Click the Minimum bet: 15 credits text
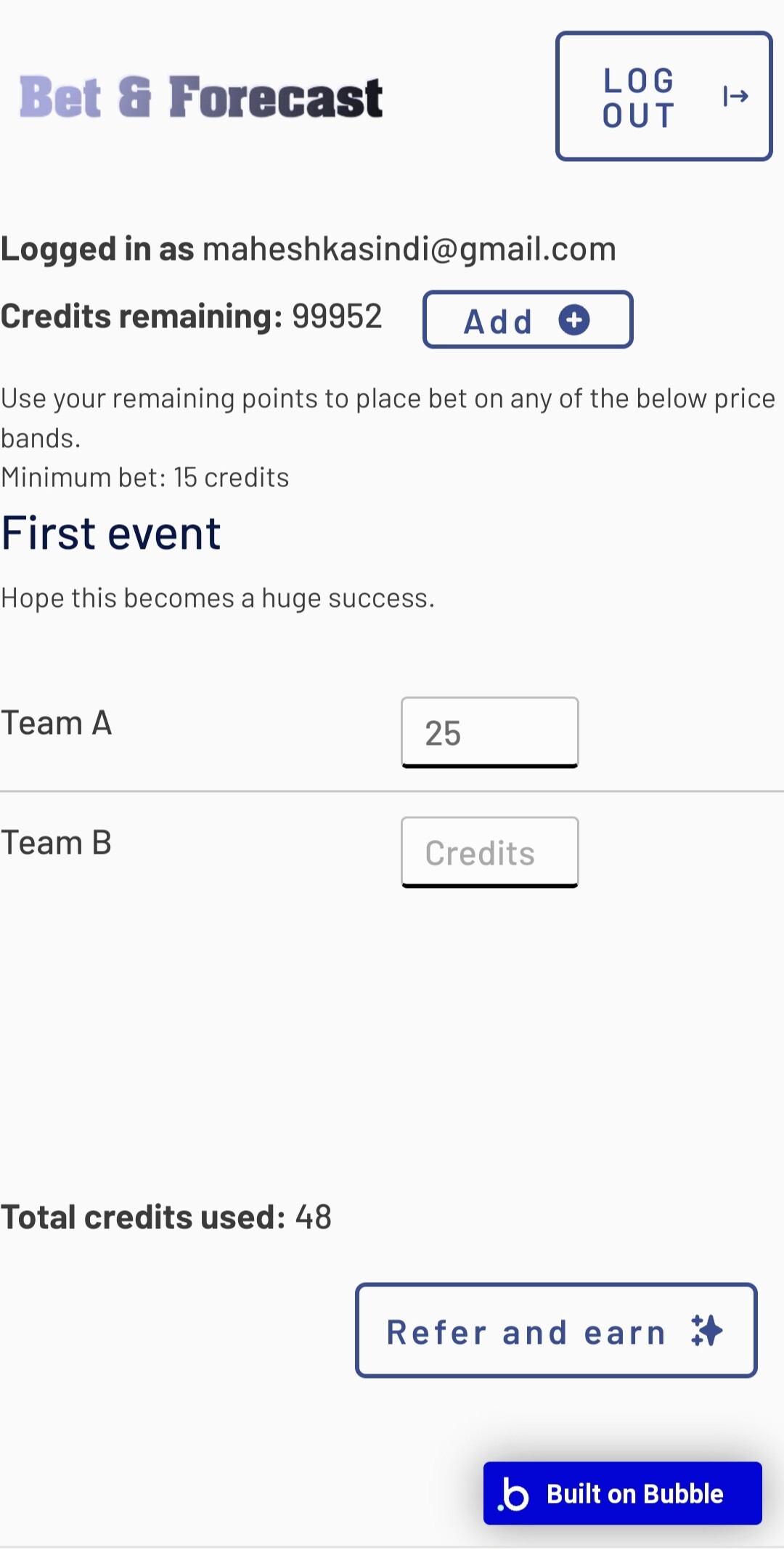 145,478
